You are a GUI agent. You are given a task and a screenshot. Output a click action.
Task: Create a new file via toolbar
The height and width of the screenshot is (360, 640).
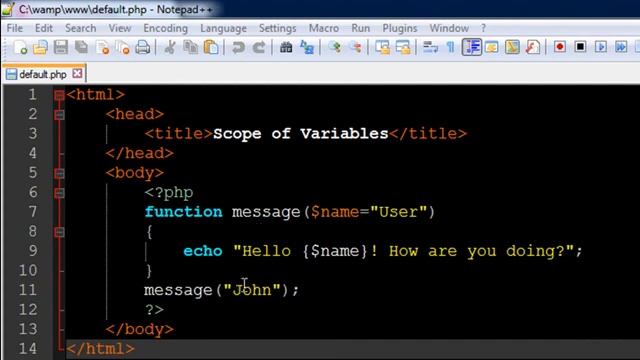coord(20,47)
